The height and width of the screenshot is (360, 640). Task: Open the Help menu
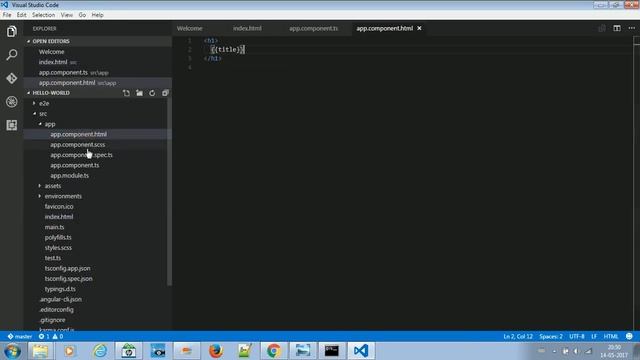tap(97, 15)
